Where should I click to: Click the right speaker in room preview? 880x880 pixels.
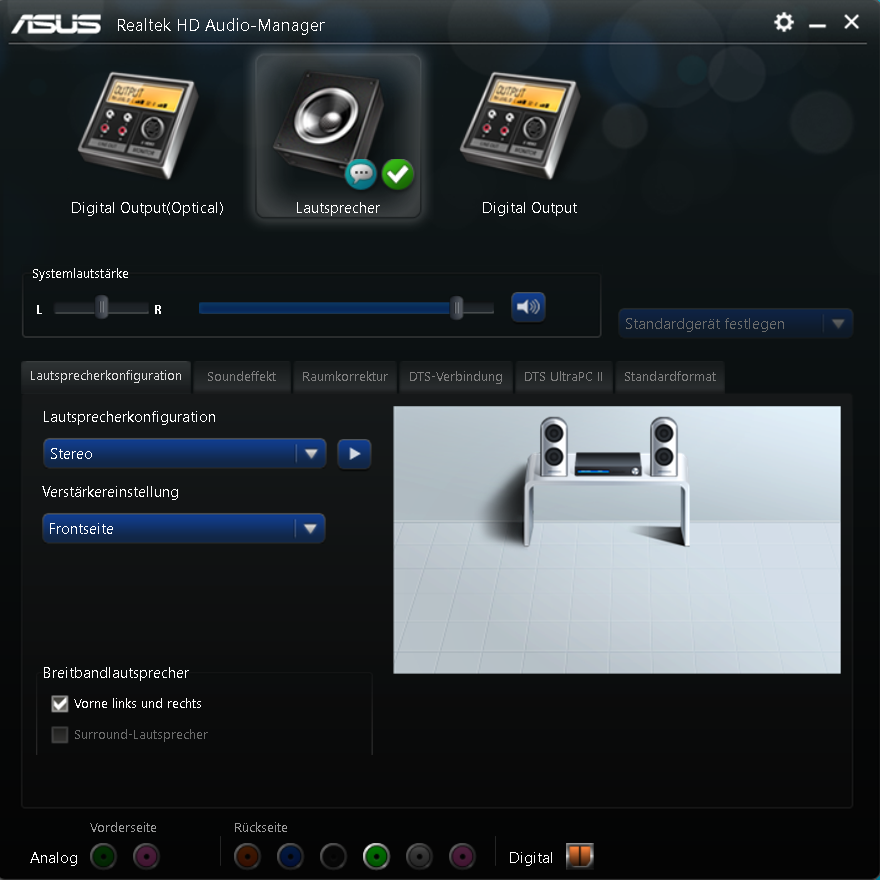(664, 447)
